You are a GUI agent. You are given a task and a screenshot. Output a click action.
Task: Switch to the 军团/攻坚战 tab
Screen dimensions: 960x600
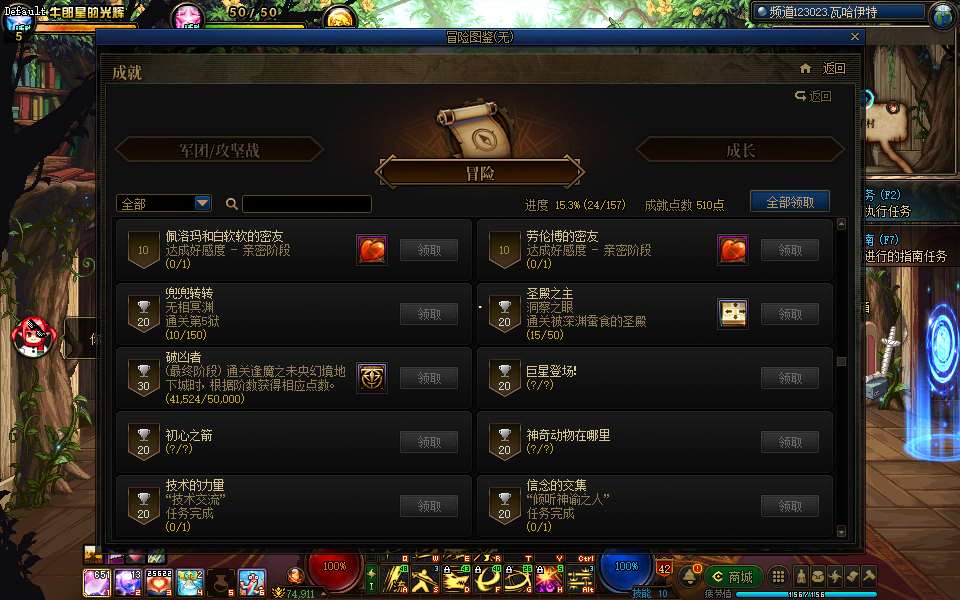pos(219,150)
